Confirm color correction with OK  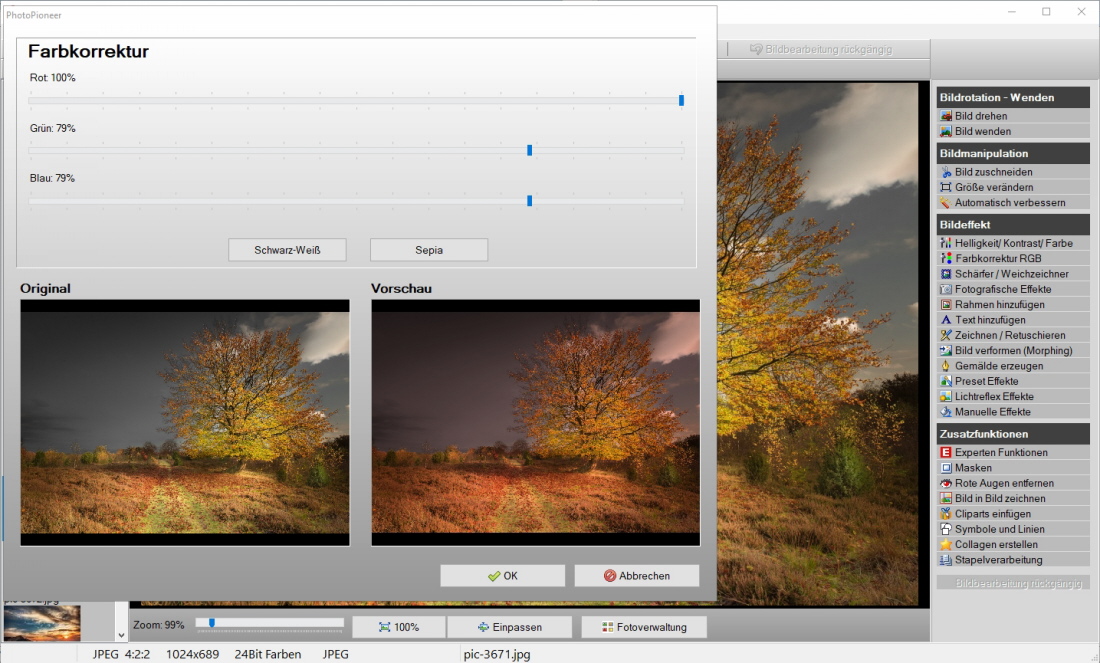502,576
